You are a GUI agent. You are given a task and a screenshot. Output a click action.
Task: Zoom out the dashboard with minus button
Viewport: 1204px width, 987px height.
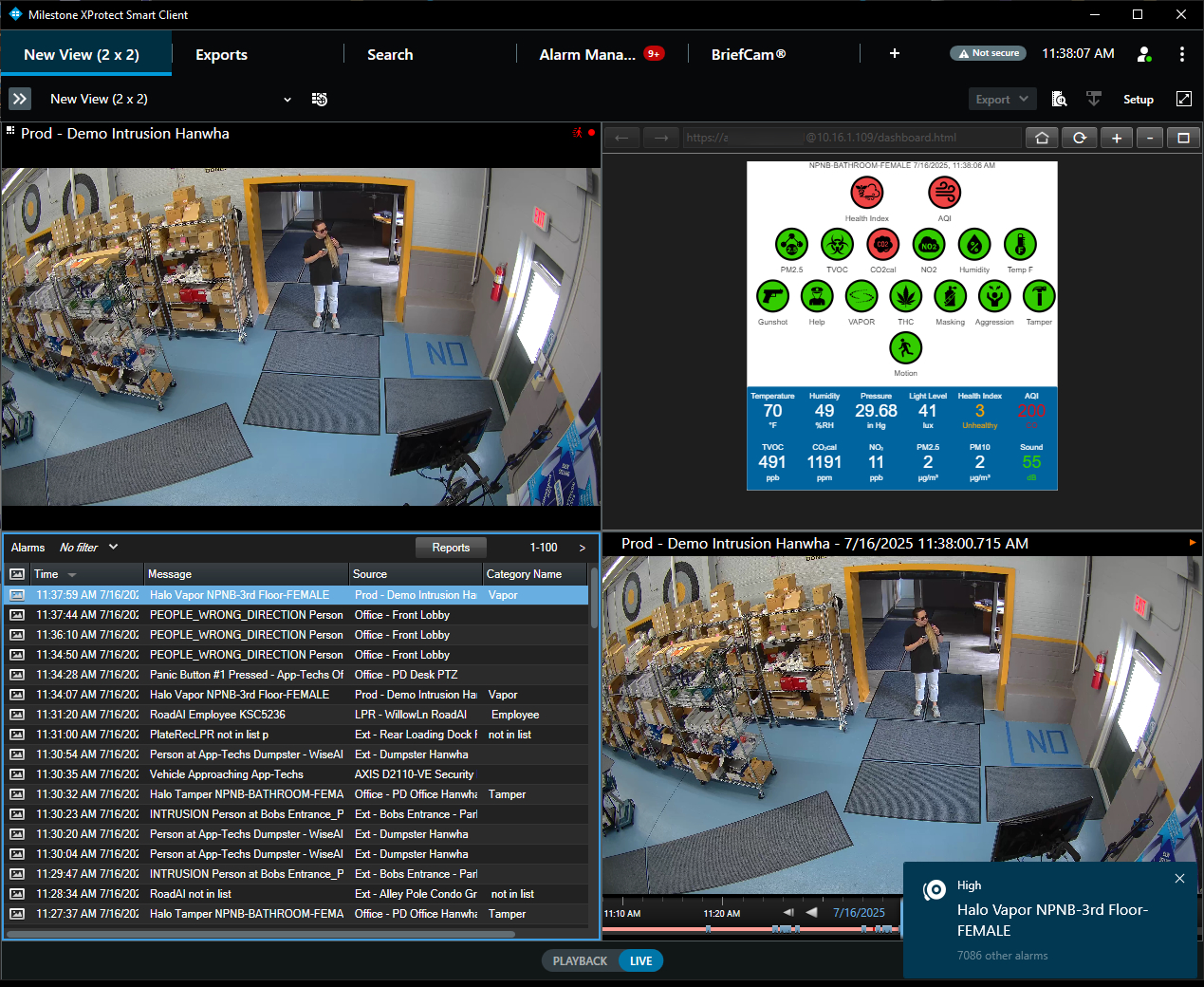[x=1150, y=138]
